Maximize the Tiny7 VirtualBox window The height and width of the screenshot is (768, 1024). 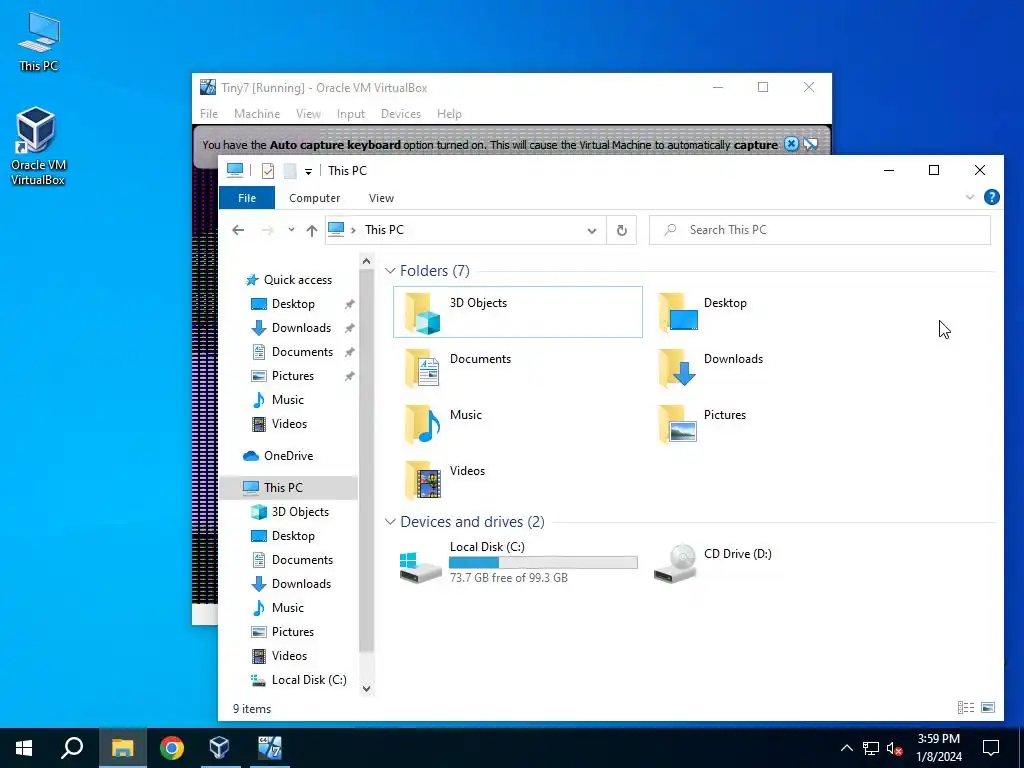(763, 88)
